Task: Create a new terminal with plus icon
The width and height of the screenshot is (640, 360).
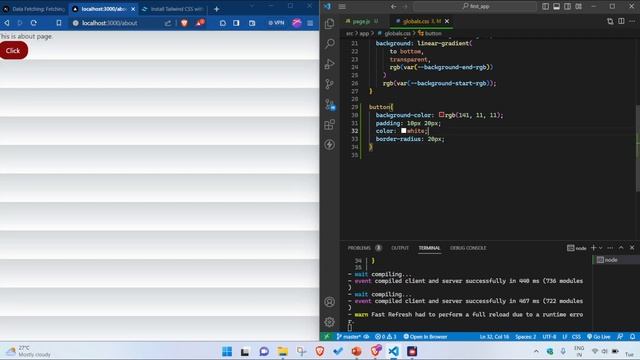Action: (x=593, y=248)
